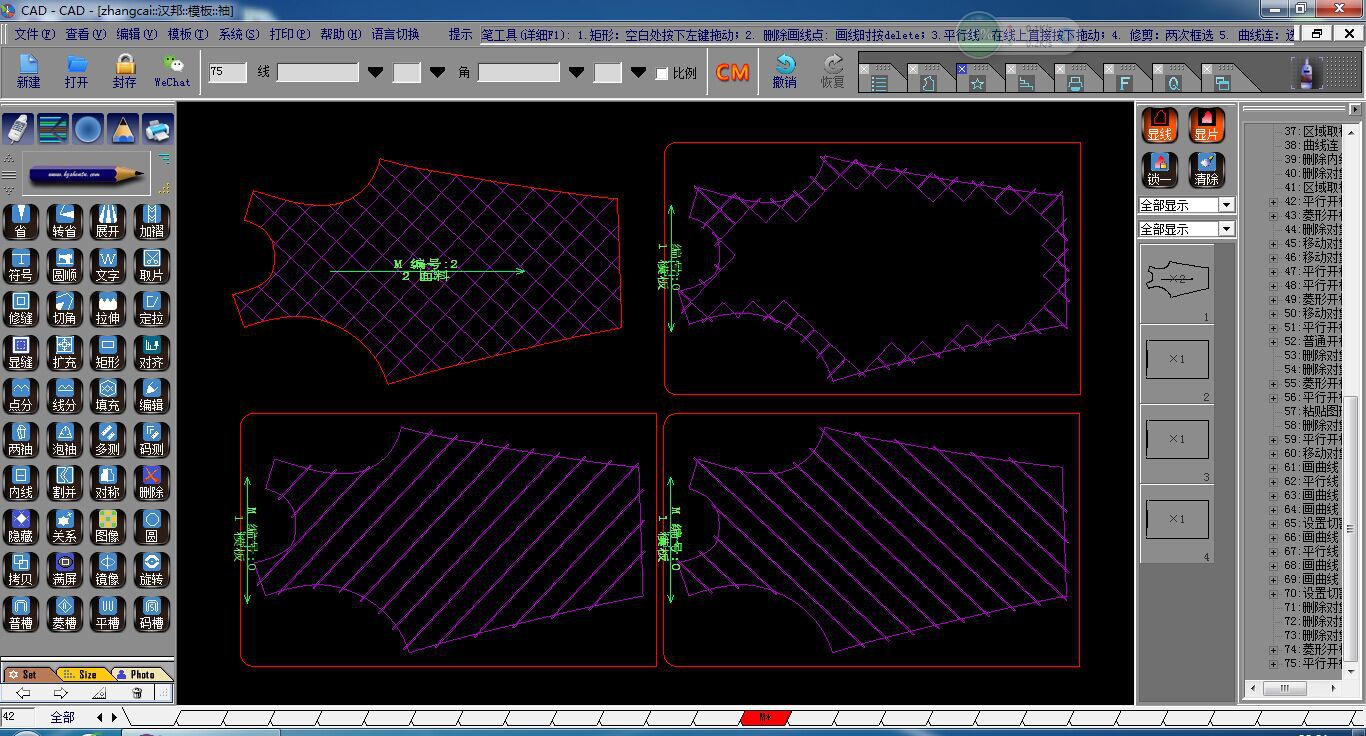
Task: Select the 菱槽 diamond slot tool
Action: click(x=64, y=612)
